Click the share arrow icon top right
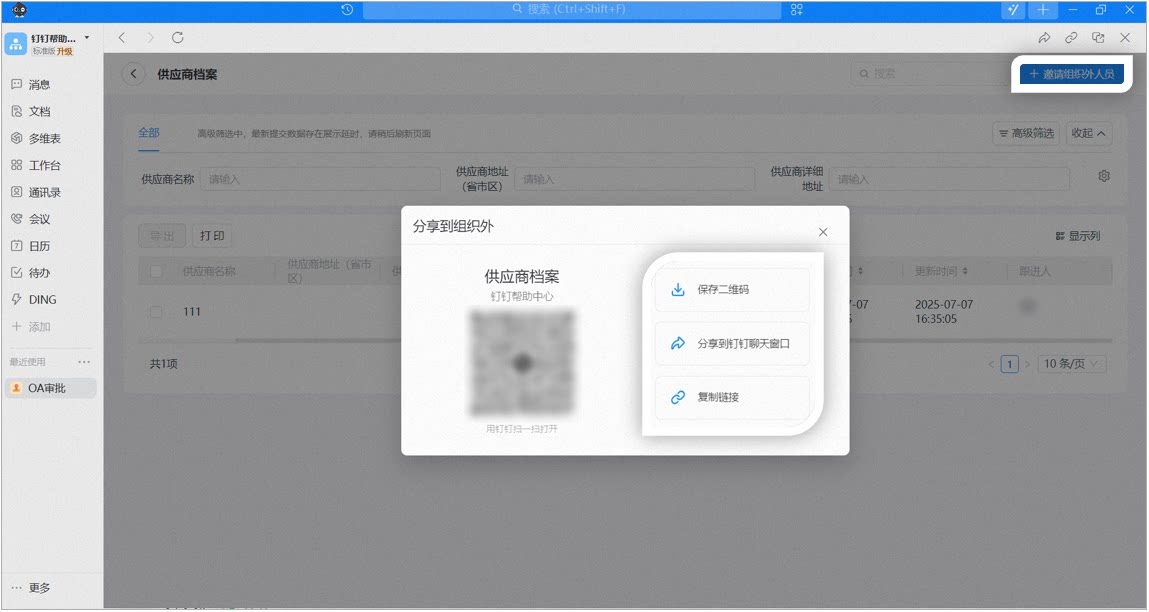1149x612 pixels. [1044, 37]
